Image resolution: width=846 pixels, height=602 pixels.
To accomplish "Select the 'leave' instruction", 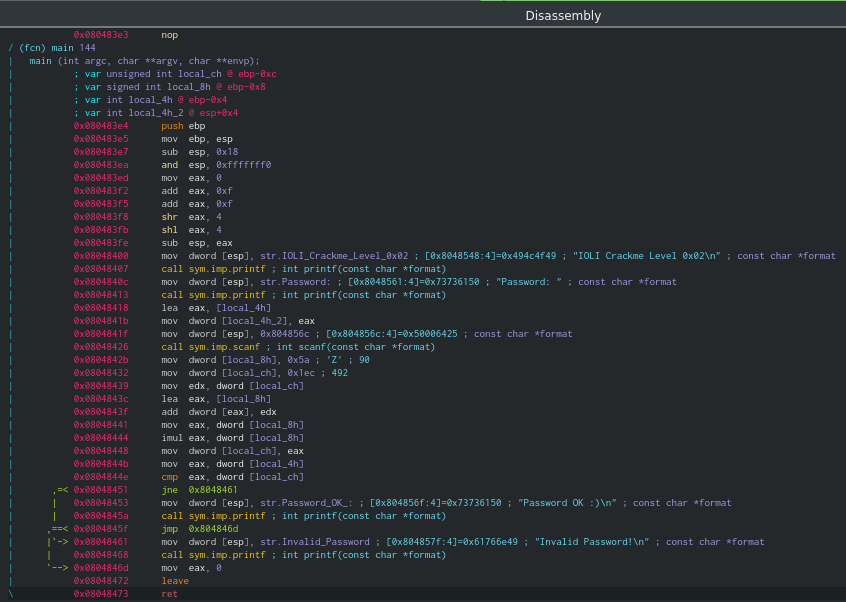I will [x=175, y=581].
